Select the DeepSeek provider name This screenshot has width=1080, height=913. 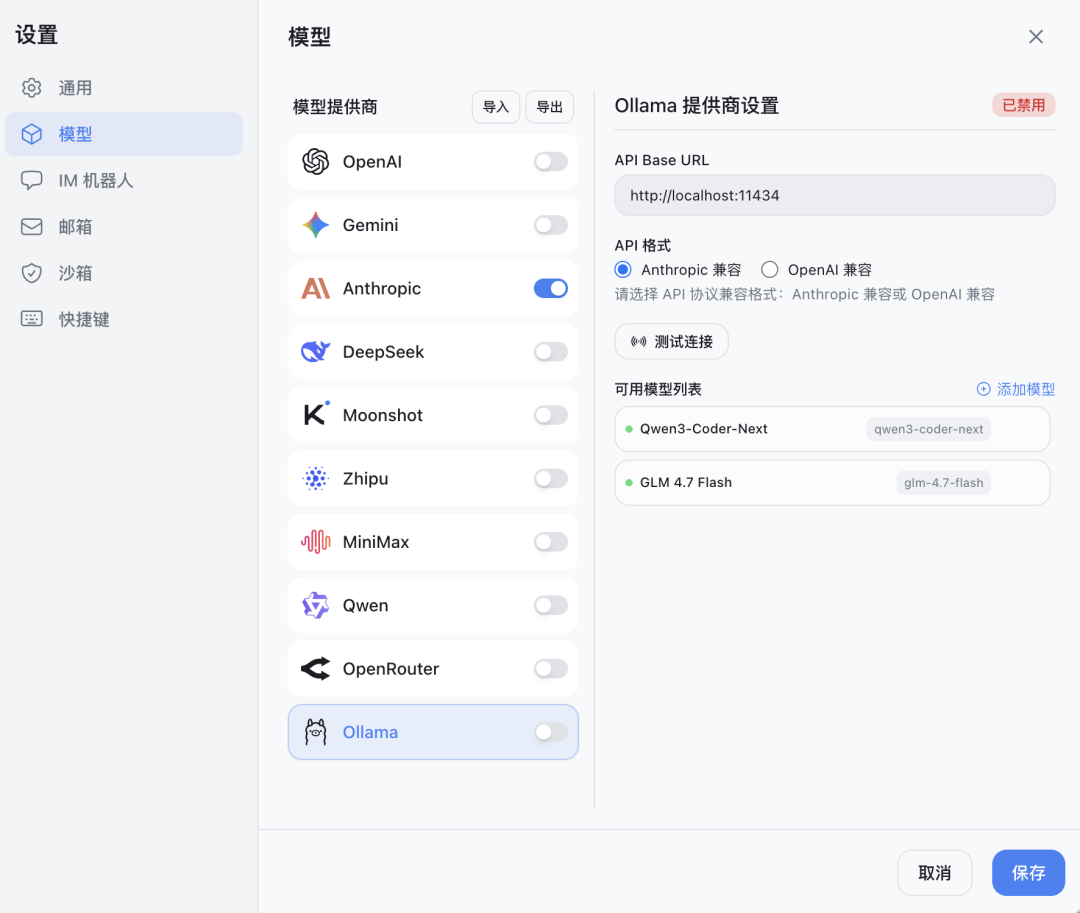tap(383, 352)
